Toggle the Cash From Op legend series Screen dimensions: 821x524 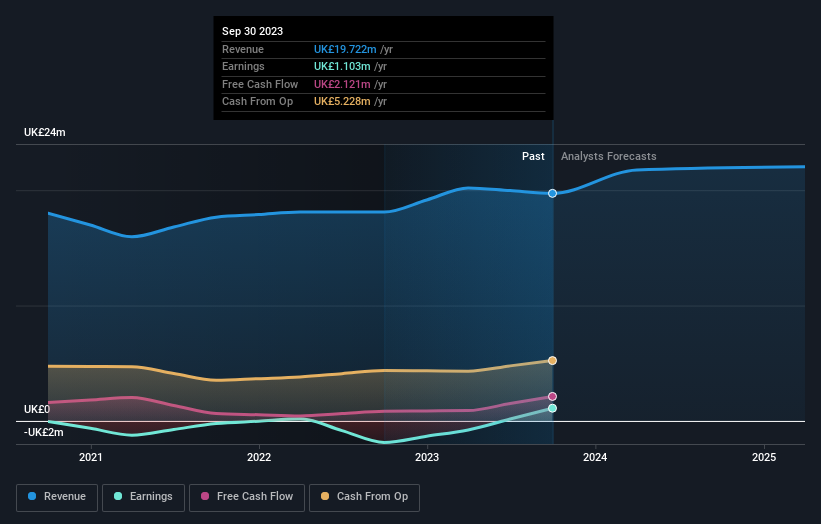(364, 497)
